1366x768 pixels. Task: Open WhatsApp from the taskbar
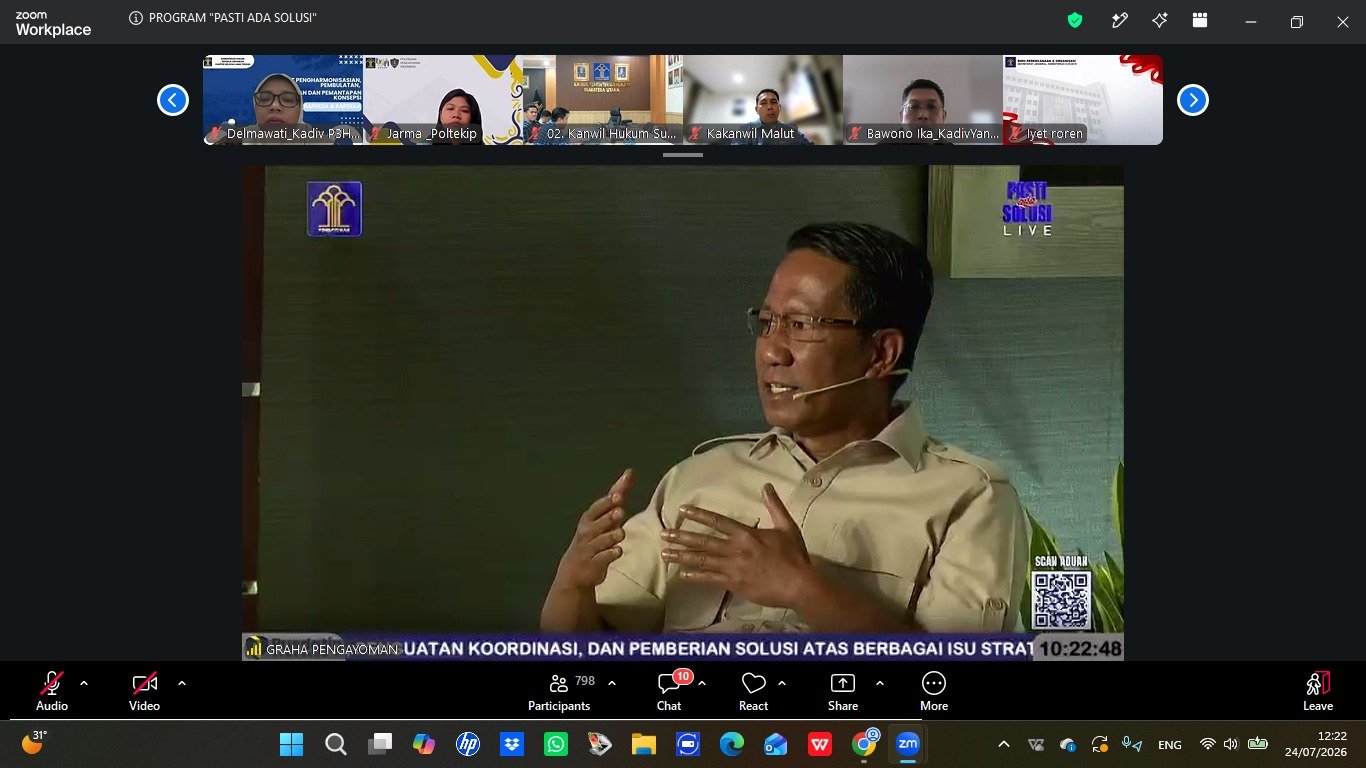tap(556, 744)
